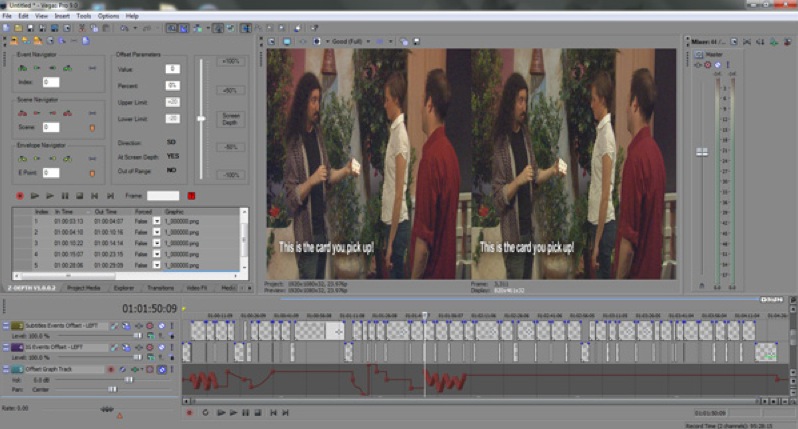This screenshot has height=429, width=798.
Task: Click the vertical offset slider handle
Action: (x=202, y=119)
